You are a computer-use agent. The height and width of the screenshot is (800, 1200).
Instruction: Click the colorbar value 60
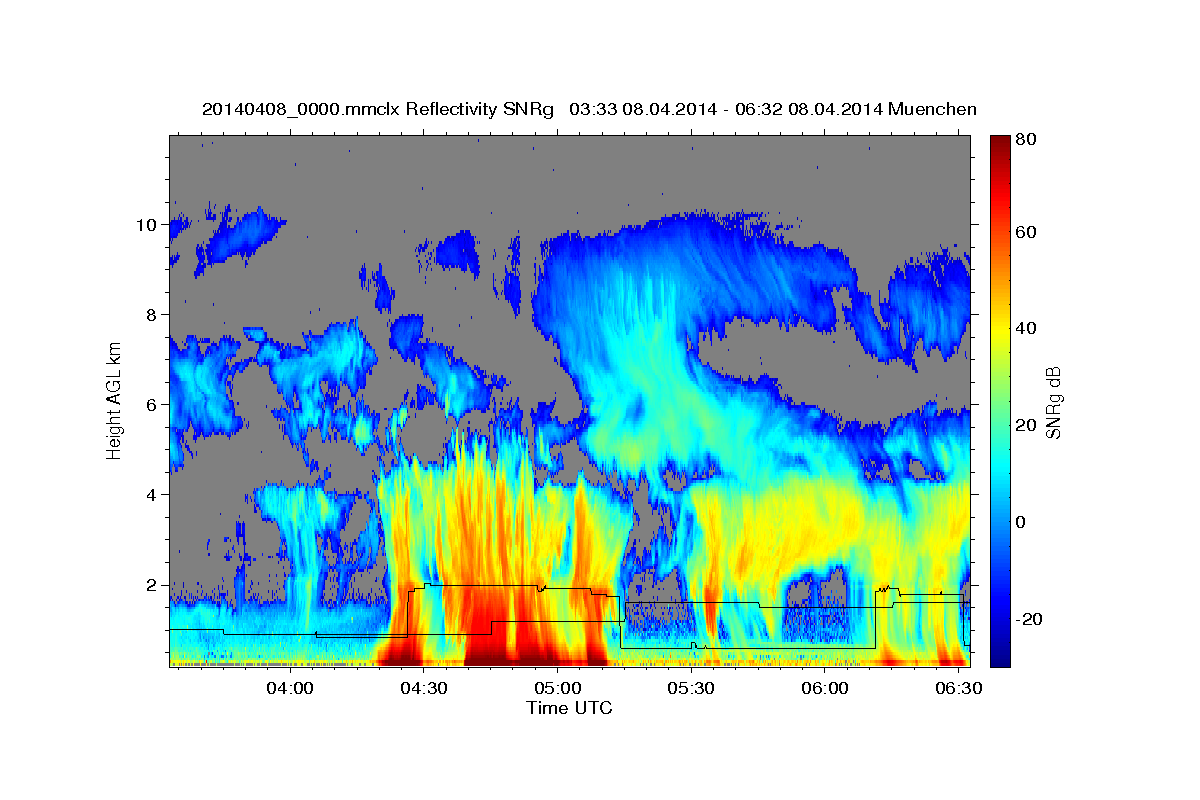pos(1024,233)
